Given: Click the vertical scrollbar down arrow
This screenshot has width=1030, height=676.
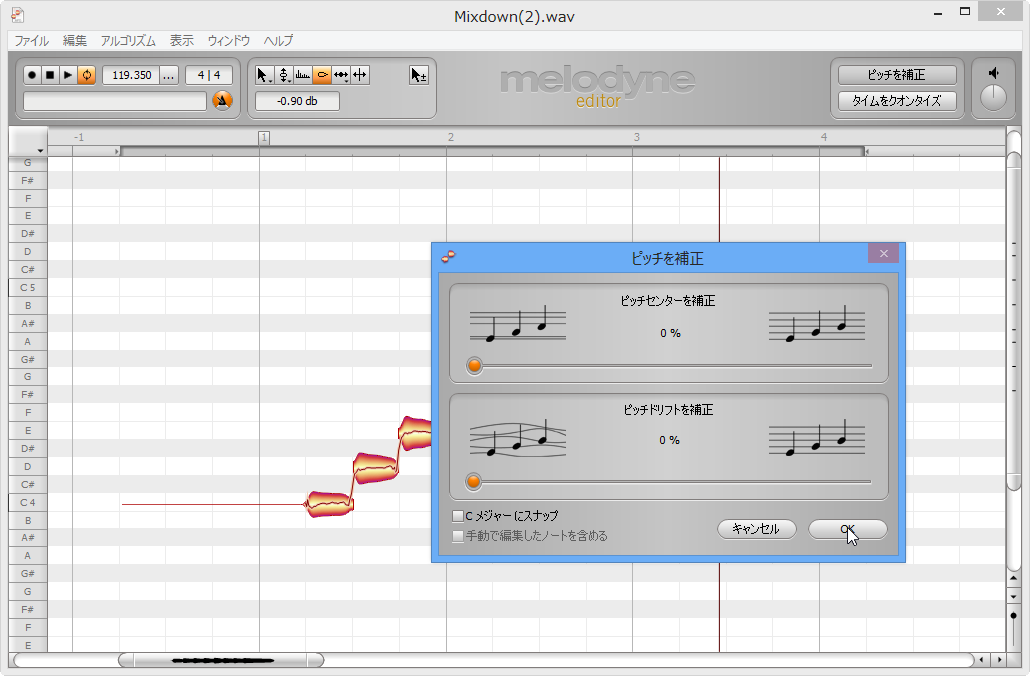Looking at the screenshot, I should click(1014, 597).
